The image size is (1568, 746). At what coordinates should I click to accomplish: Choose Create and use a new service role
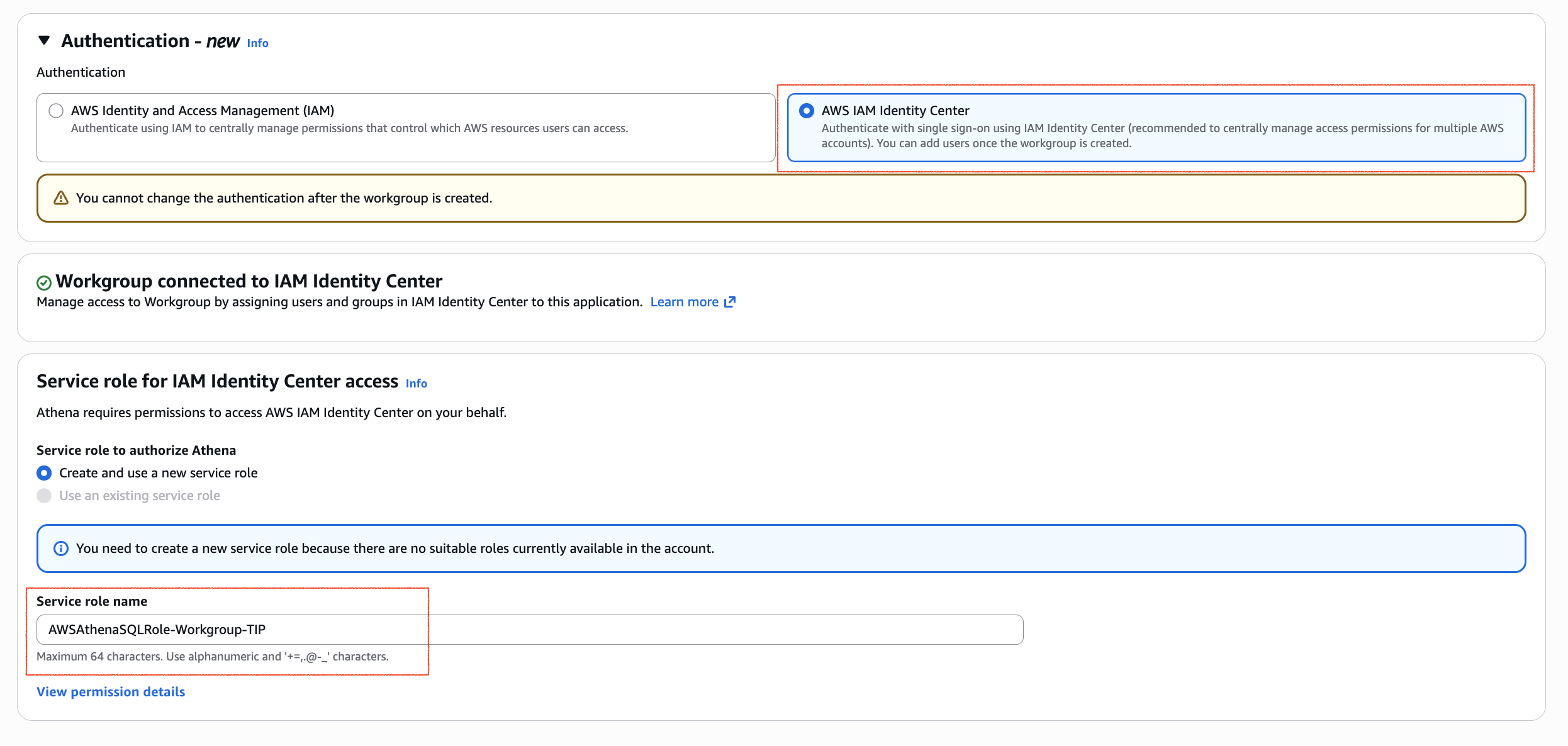[x=44, y=472]
